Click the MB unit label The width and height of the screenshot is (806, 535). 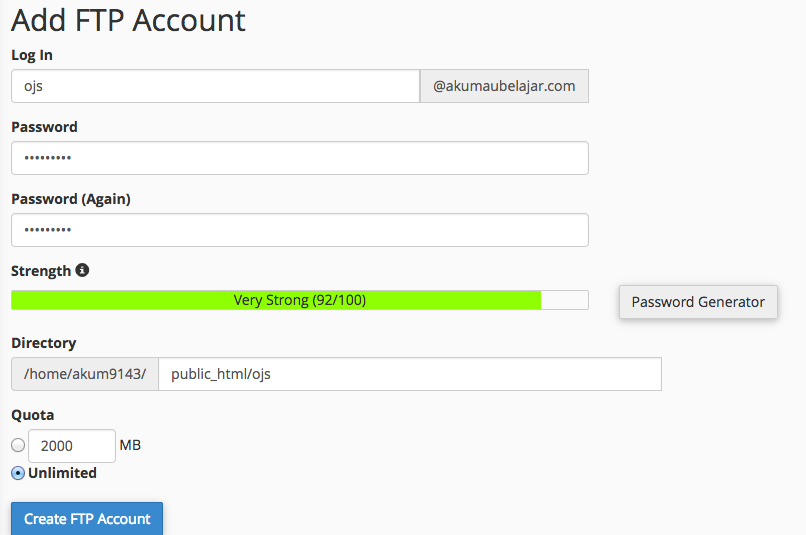point(130,445)
